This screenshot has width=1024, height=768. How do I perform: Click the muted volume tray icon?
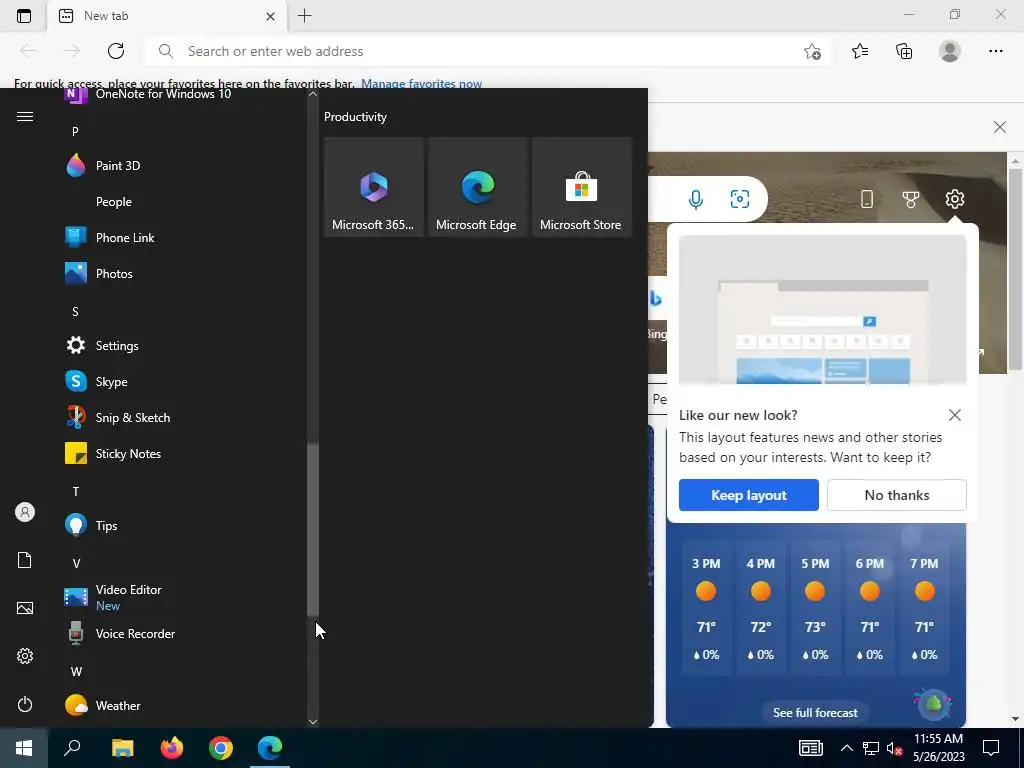pyautogui.click(x=895, y=748)
